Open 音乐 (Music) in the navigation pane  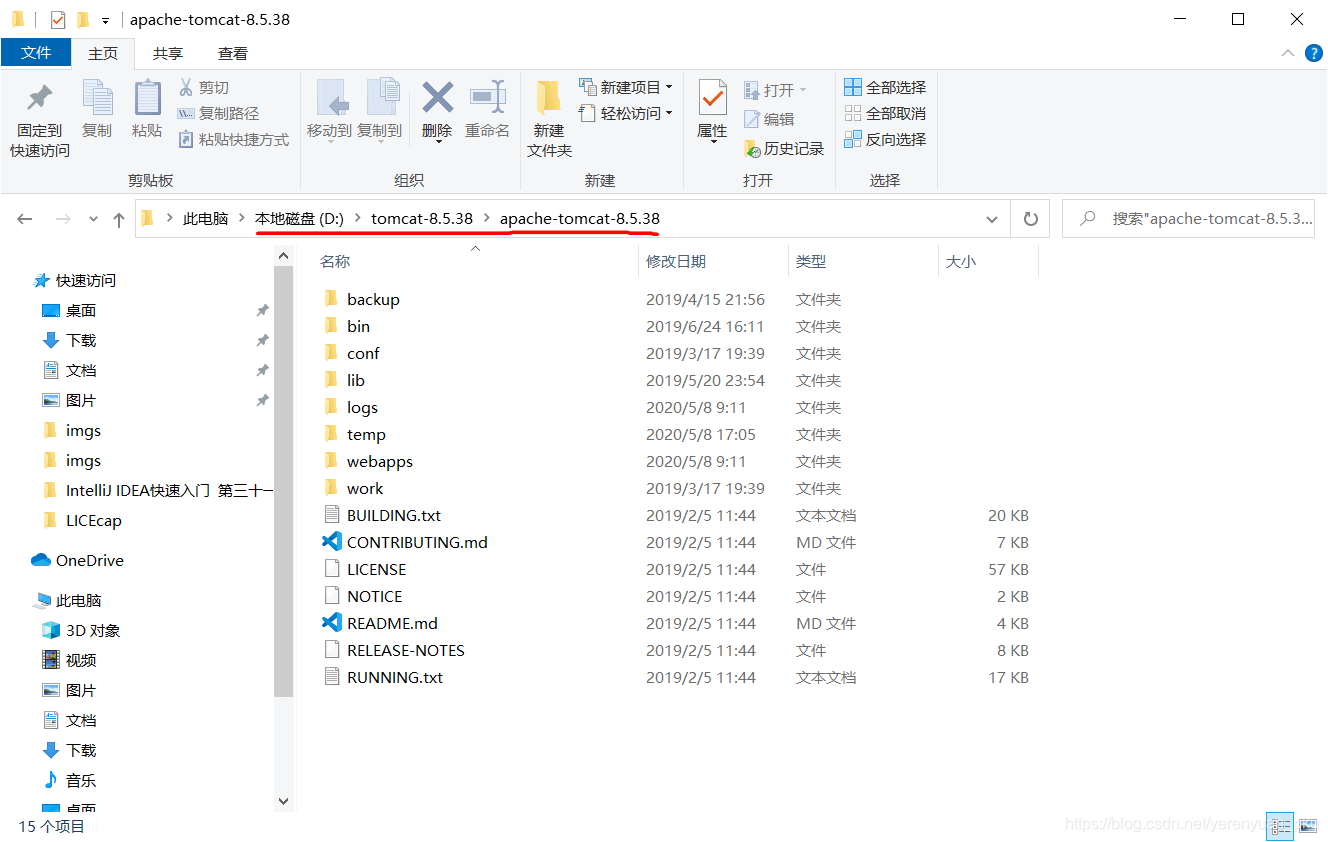(80, 780)
